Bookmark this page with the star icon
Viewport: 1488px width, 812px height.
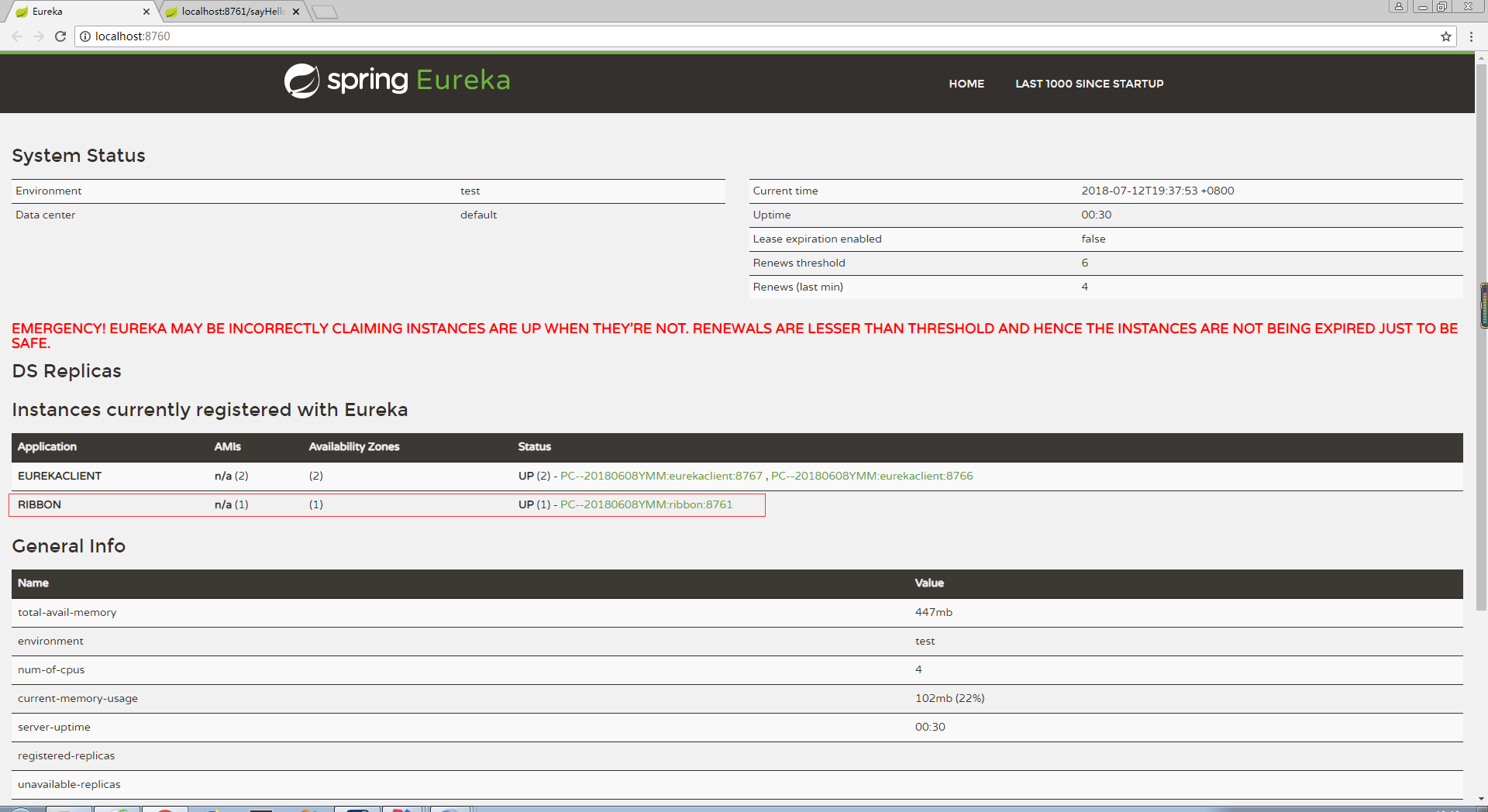[1446, 36]
